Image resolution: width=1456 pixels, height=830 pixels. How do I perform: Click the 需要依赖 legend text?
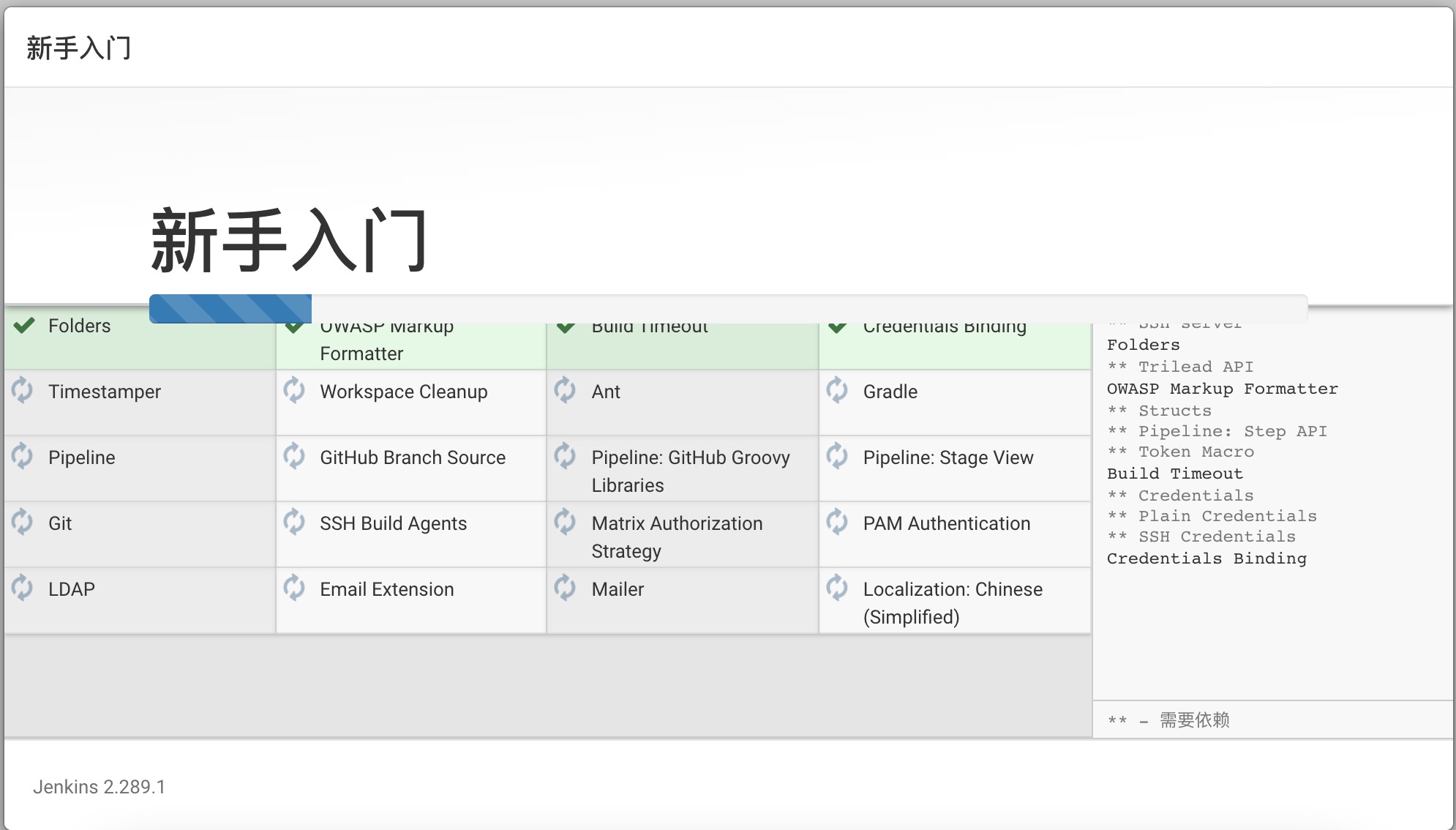1195,720
